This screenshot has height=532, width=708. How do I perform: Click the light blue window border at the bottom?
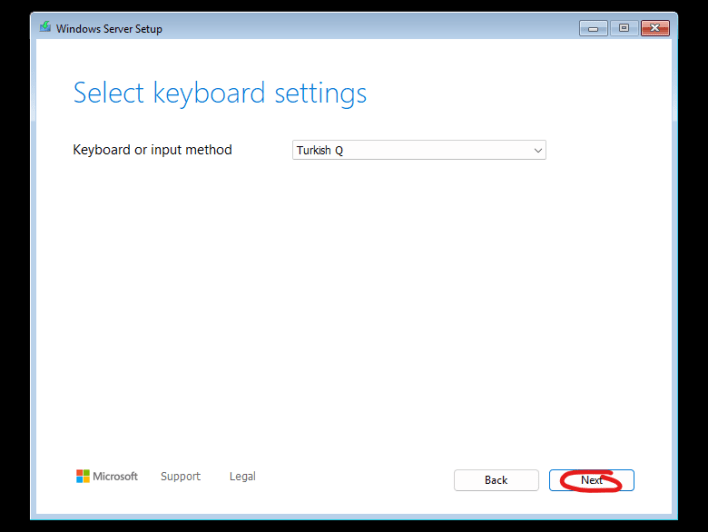pos(354,517)
